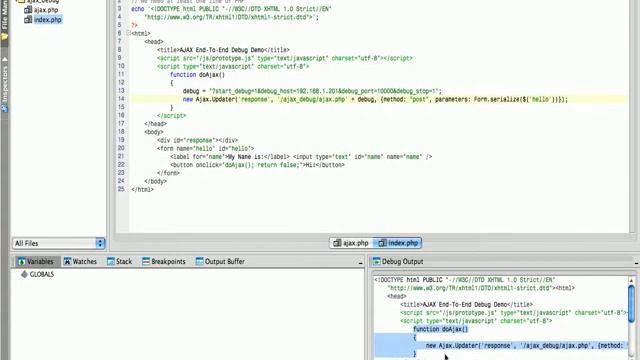Click line number 14 in gutter

pos(121,99)
